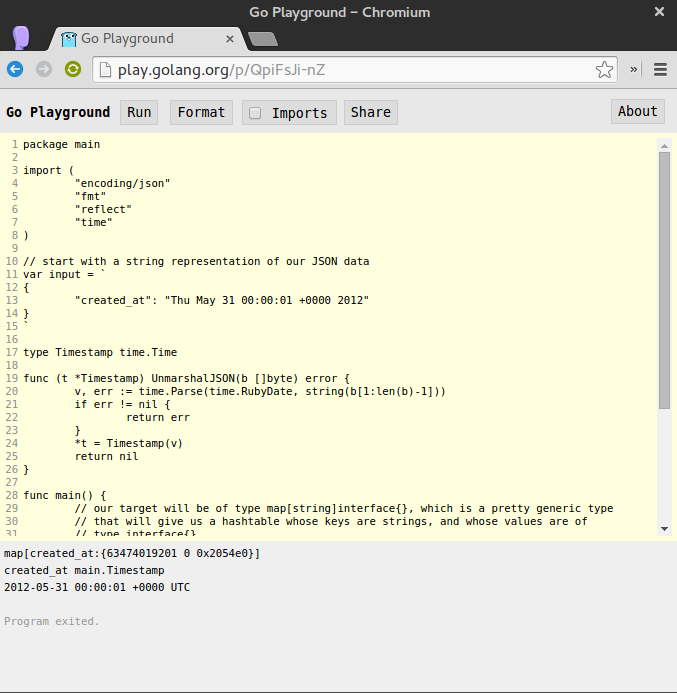Click the 'return err' line

point(158,417)
